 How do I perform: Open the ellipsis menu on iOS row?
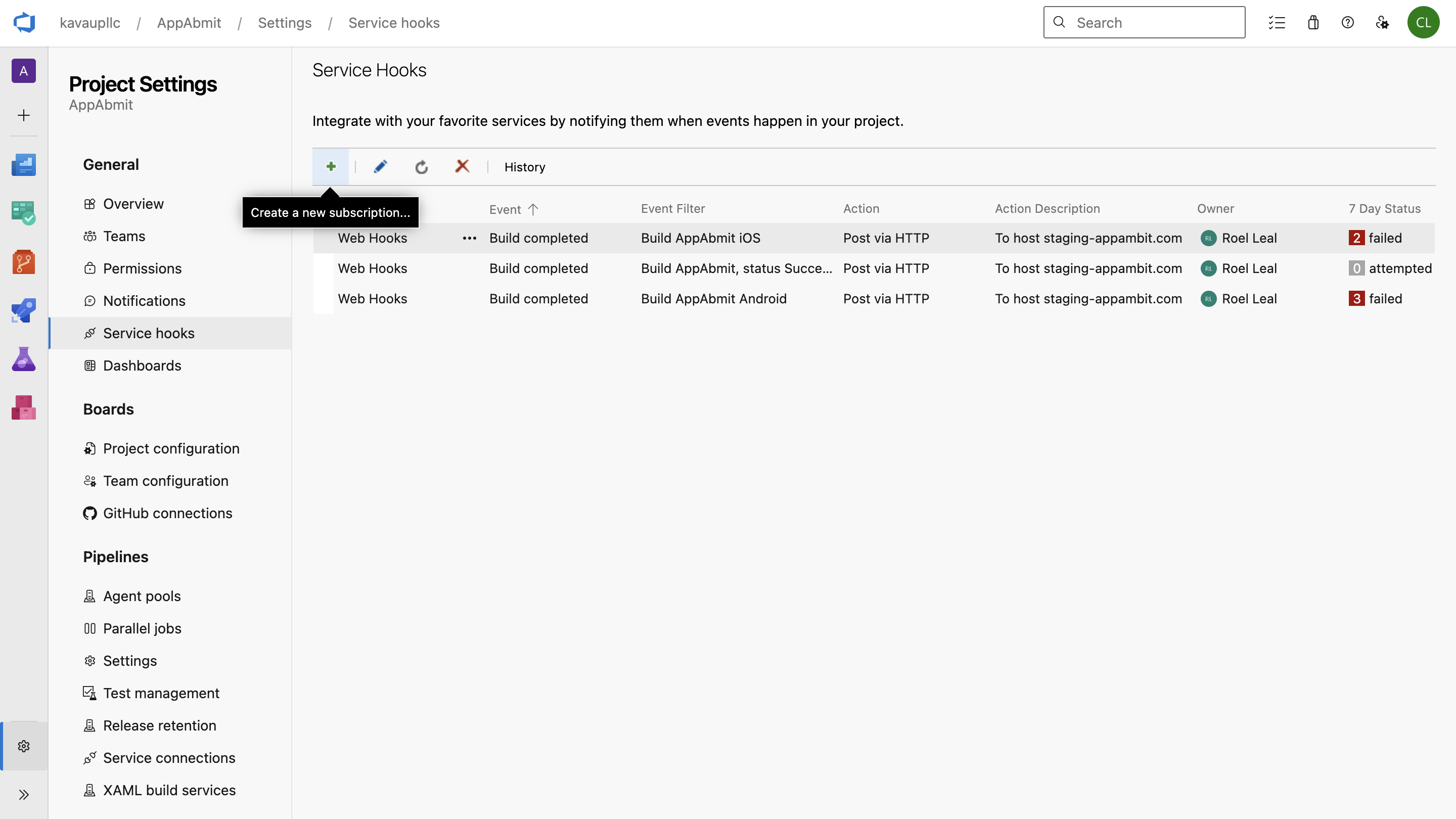[469, 238]
